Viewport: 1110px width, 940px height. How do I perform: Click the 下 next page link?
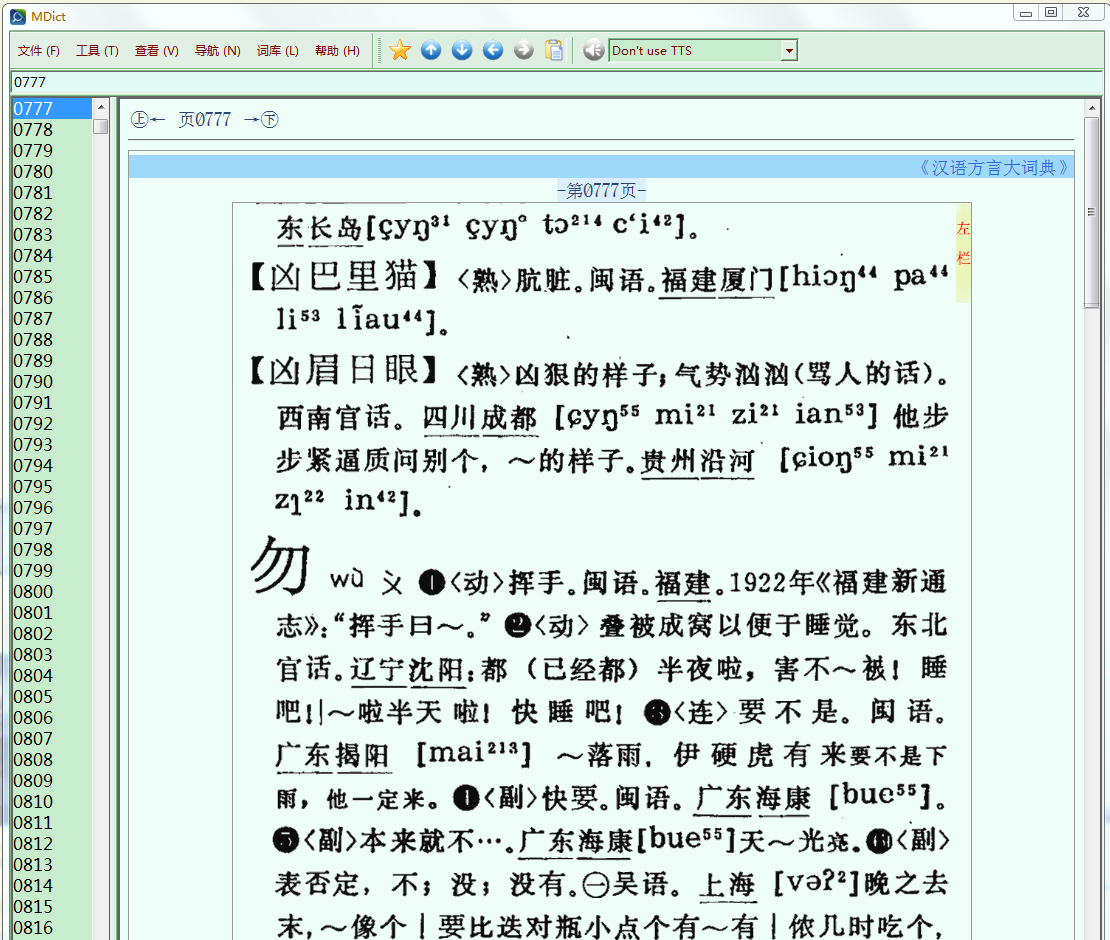point(269,120)
